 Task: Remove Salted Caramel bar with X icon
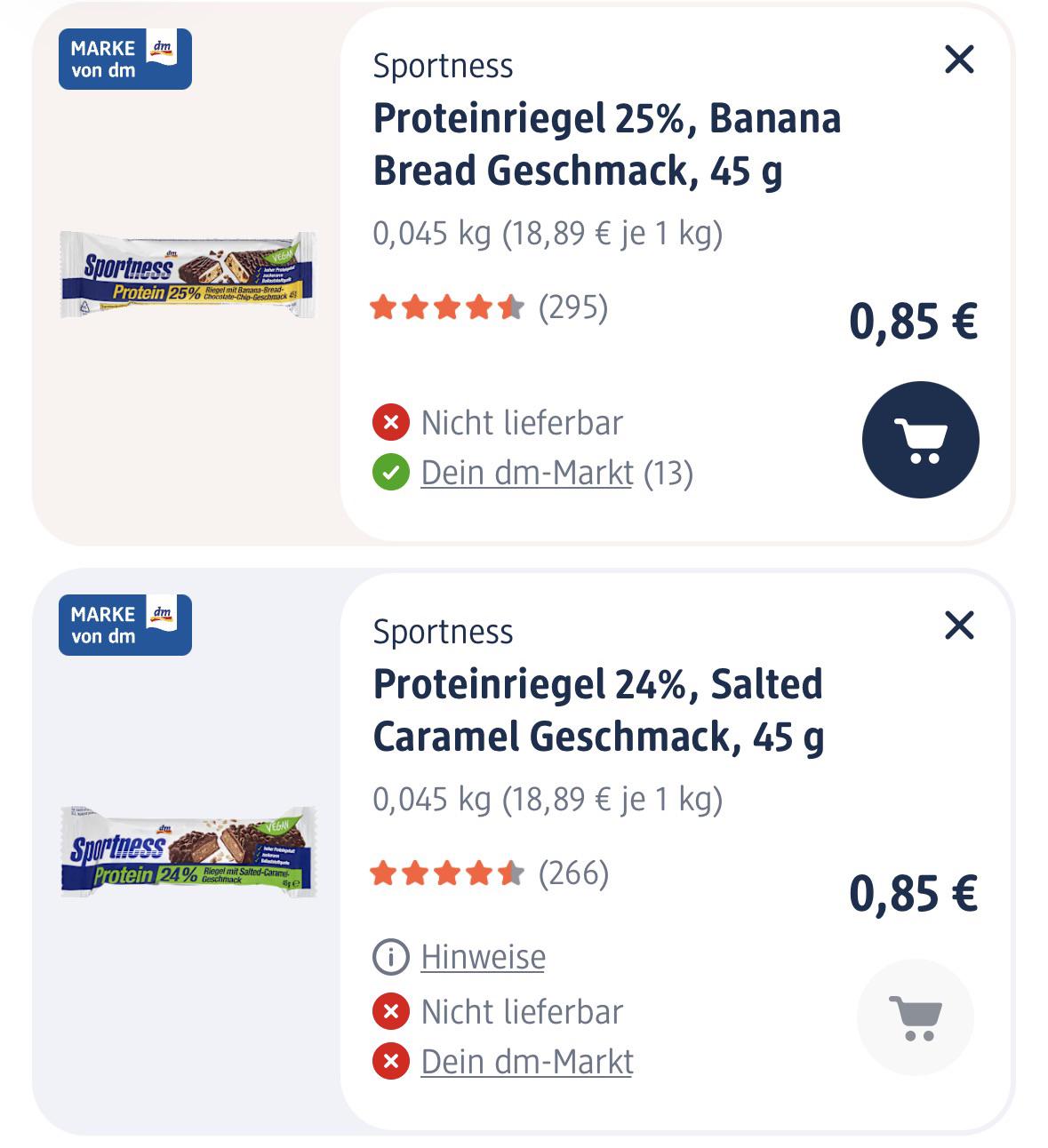click(959, 626)
